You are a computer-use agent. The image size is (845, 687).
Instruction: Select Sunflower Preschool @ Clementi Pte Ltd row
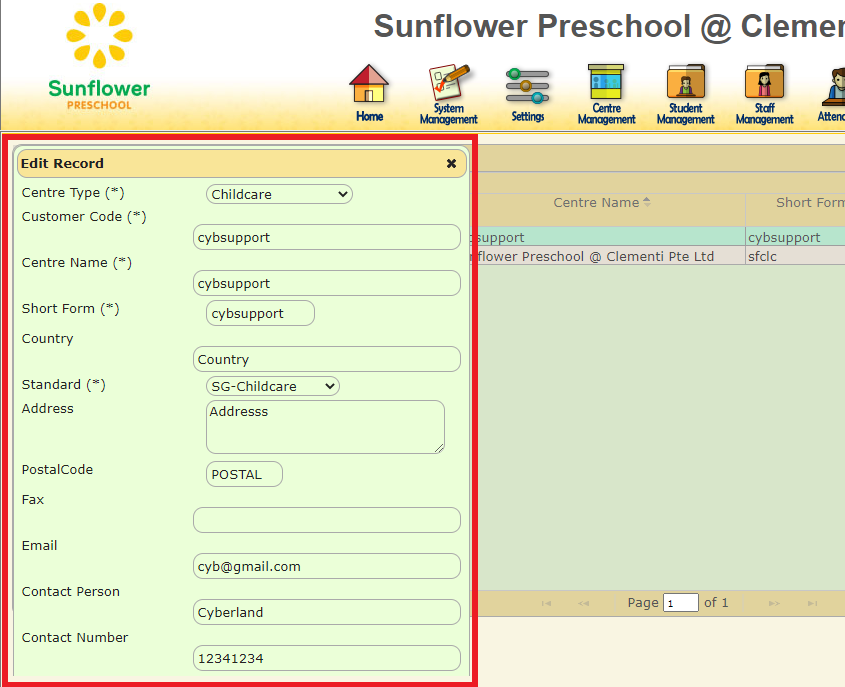point(657,256)
